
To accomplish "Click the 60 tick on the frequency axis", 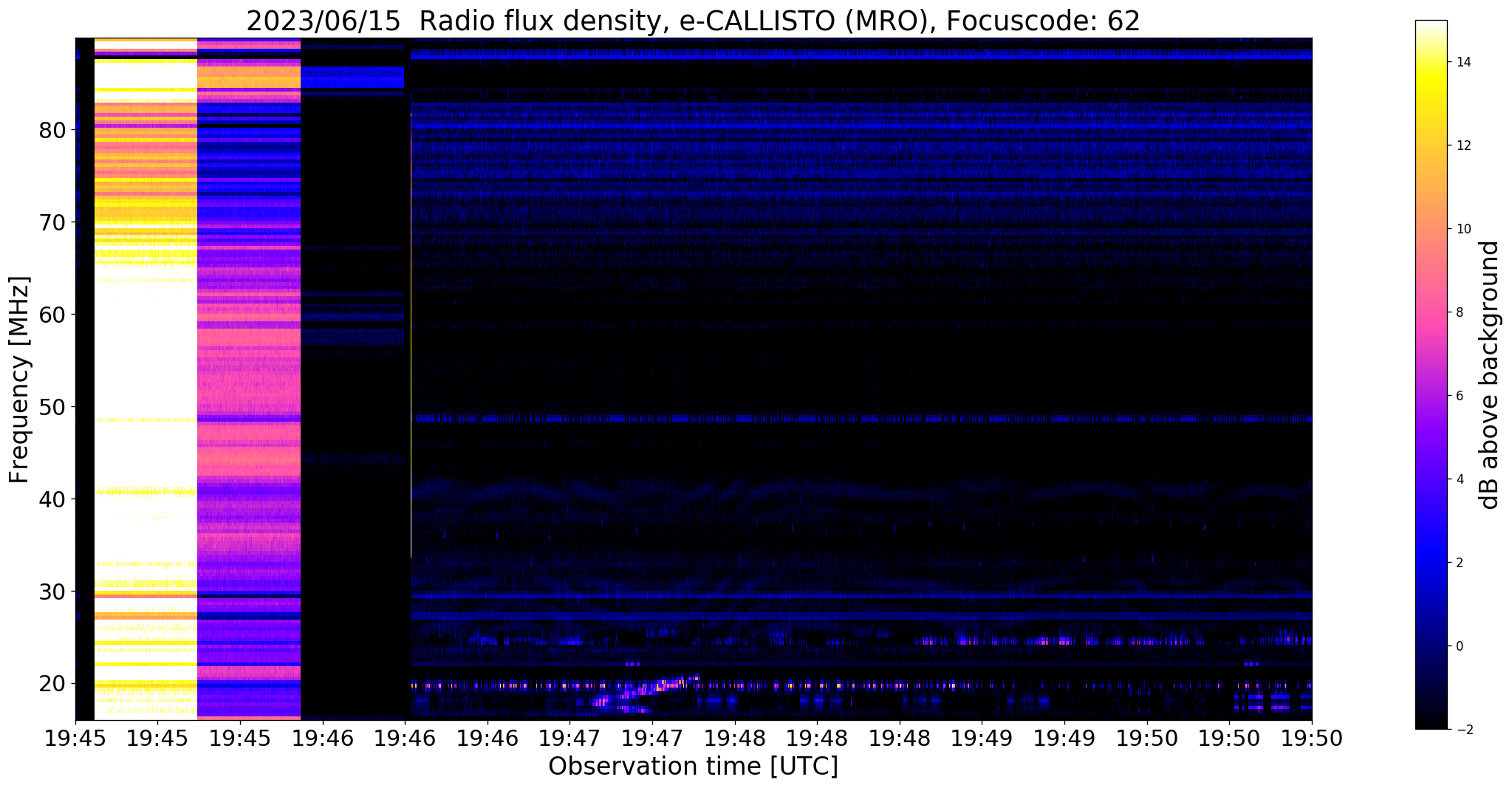I will (x=53, y=315).
